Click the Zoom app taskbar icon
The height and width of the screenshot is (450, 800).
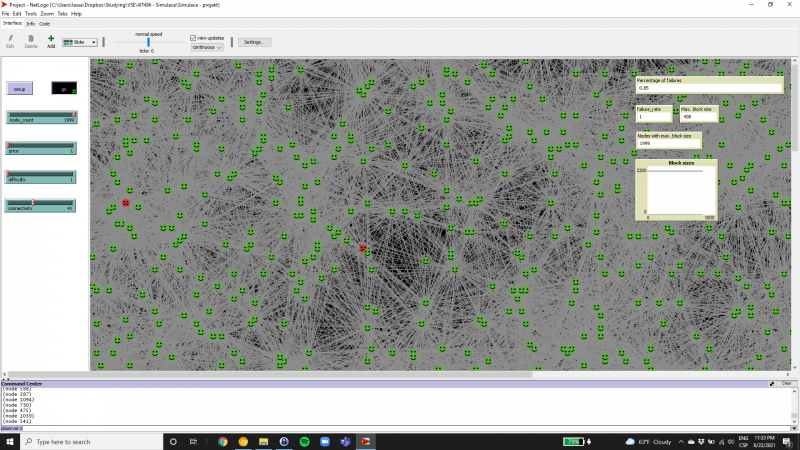tap(325, 441)
